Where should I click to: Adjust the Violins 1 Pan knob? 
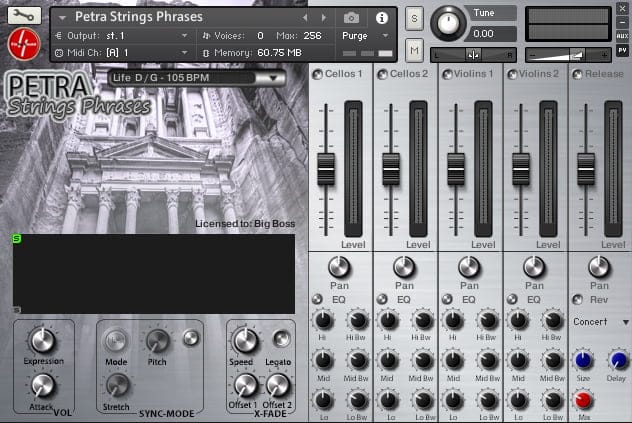click(469, 267)
